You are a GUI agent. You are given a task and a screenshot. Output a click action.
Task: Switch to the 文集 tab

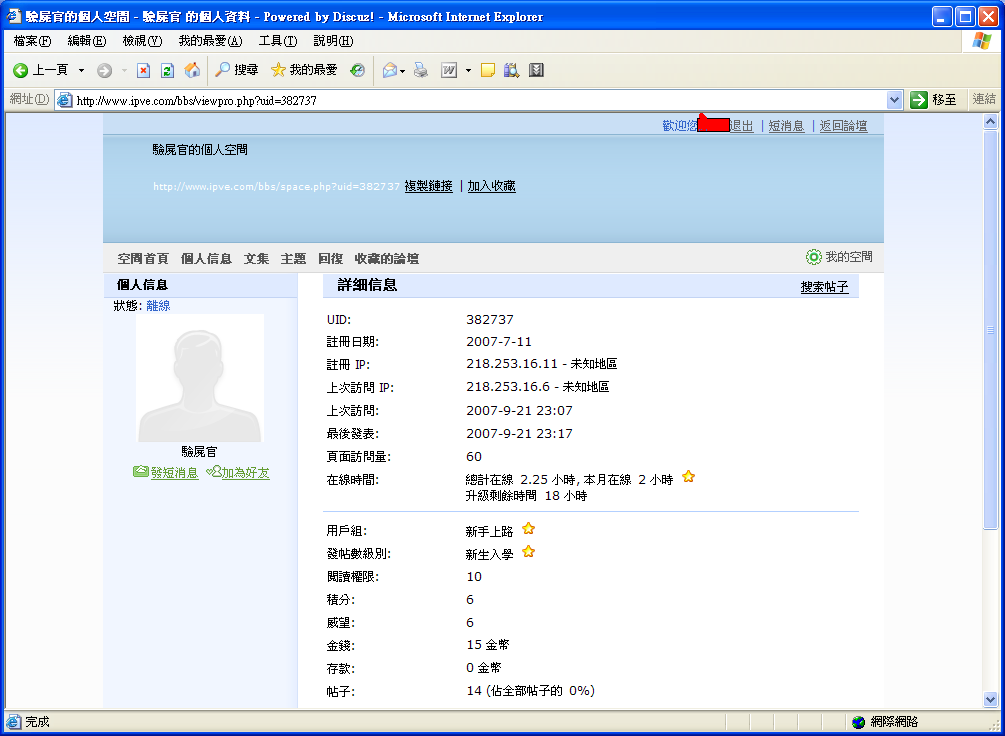pyautogui.click(x=256, y=258)
